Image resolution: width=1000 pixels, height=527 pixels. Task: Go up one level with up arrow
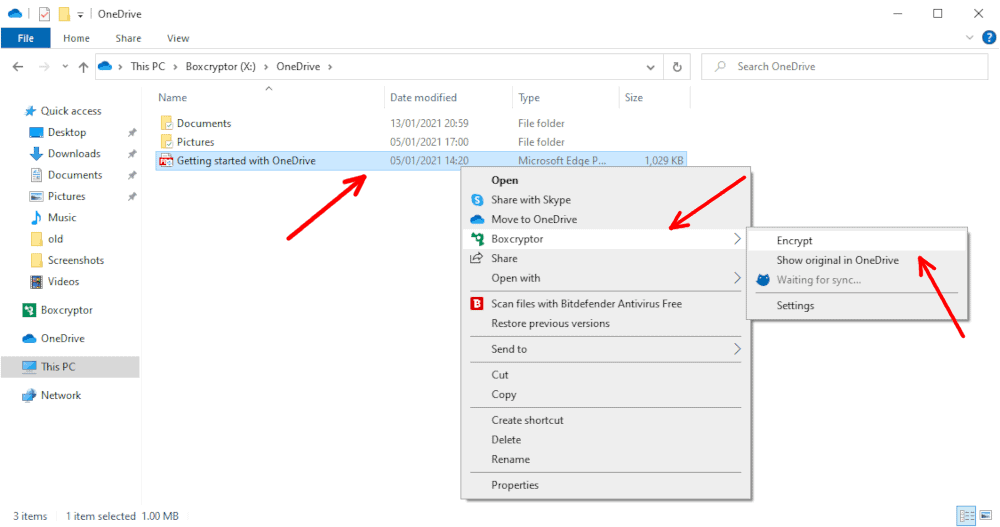click(x=83, y=66)
